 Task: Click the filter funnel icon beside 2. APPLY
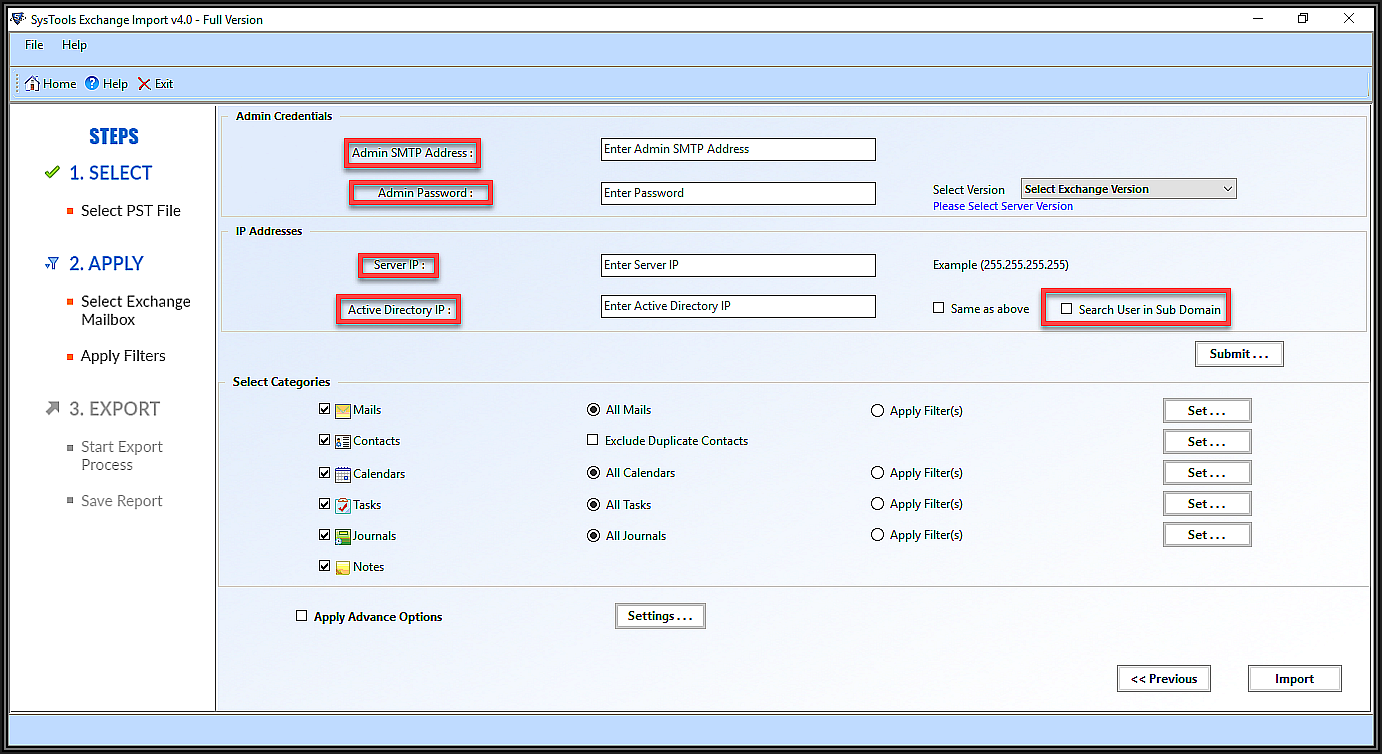click(52, 264)
